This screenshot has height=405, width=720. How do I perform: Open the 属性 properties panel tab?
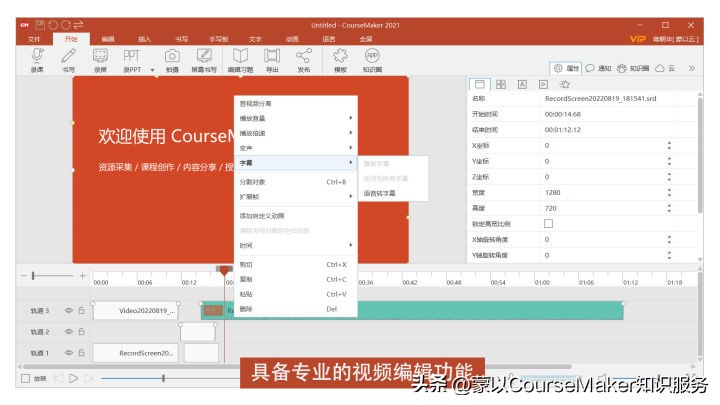566,68
